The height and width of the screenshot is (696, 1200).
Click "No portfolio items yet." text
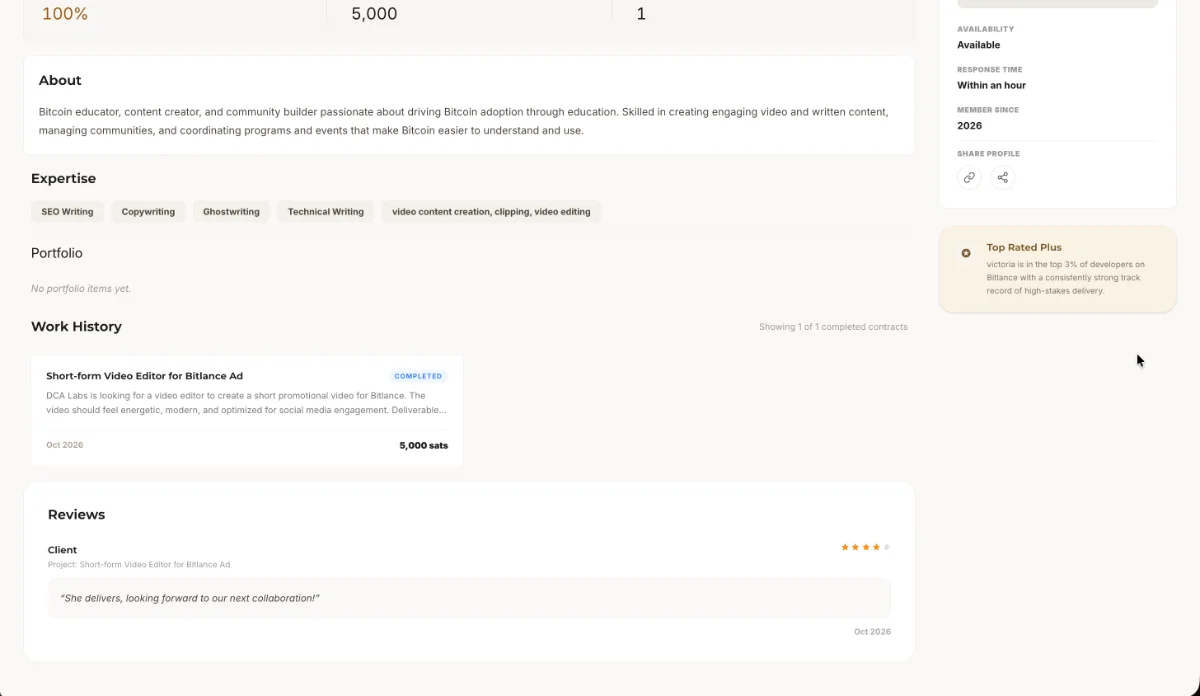[x=81, y=289]
